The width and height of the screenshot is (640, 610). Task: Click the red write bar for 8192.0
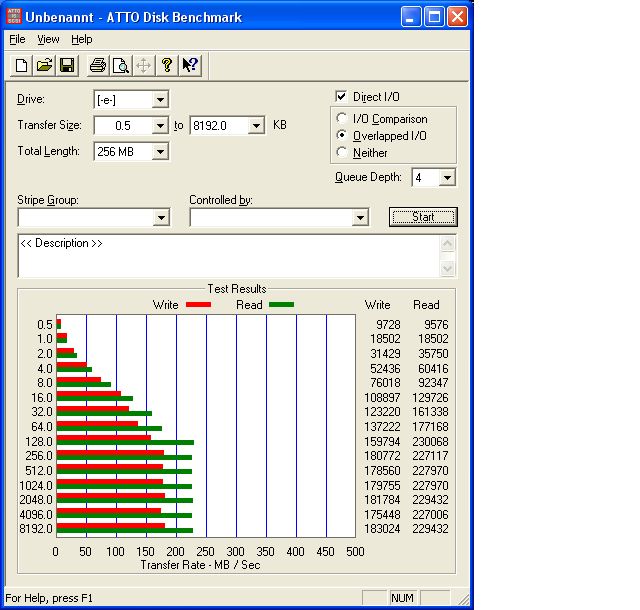[111, 526]
